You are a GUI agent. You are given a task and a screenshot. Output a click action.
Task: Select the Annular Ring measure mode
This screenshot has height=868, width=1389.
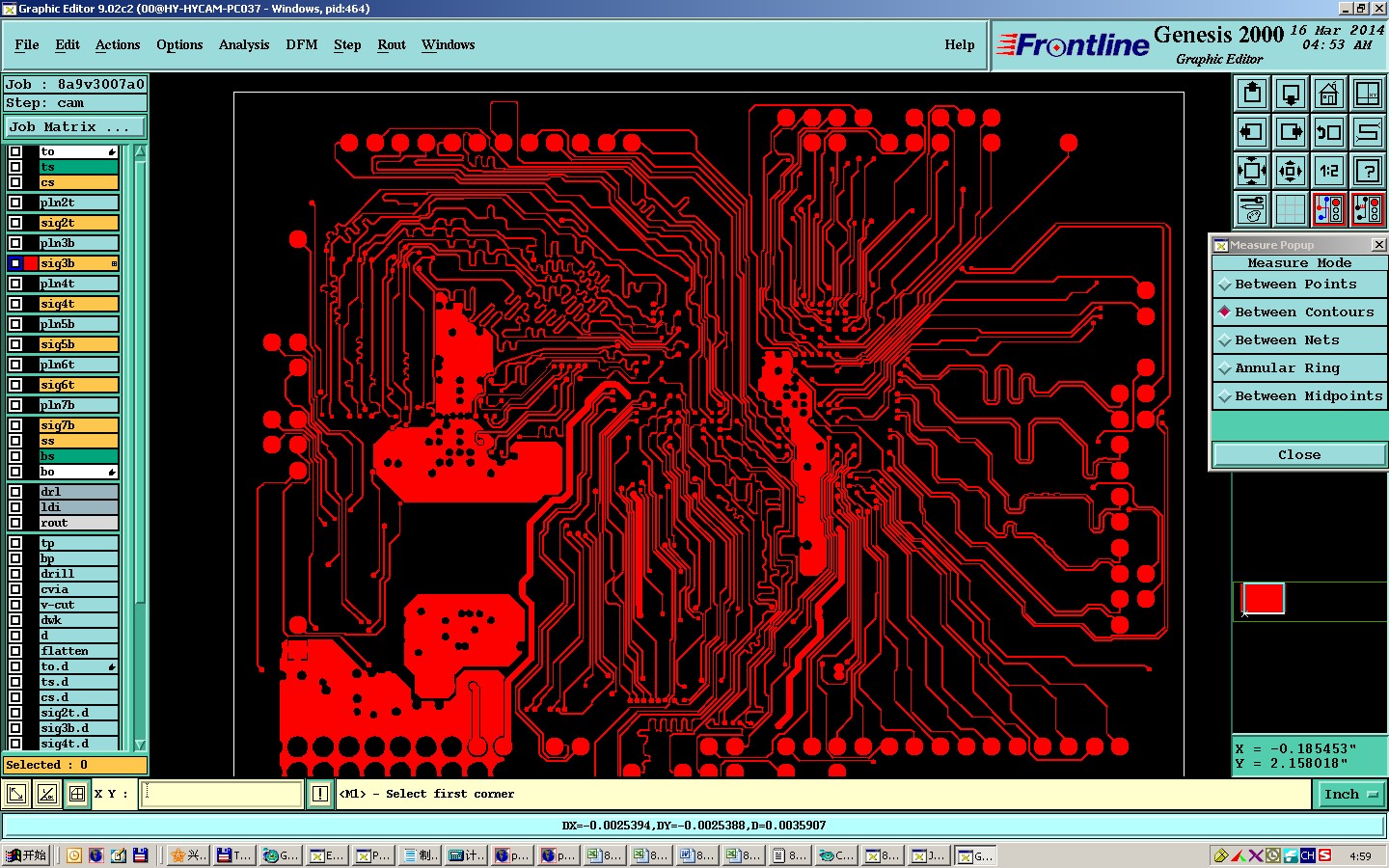1299,368
